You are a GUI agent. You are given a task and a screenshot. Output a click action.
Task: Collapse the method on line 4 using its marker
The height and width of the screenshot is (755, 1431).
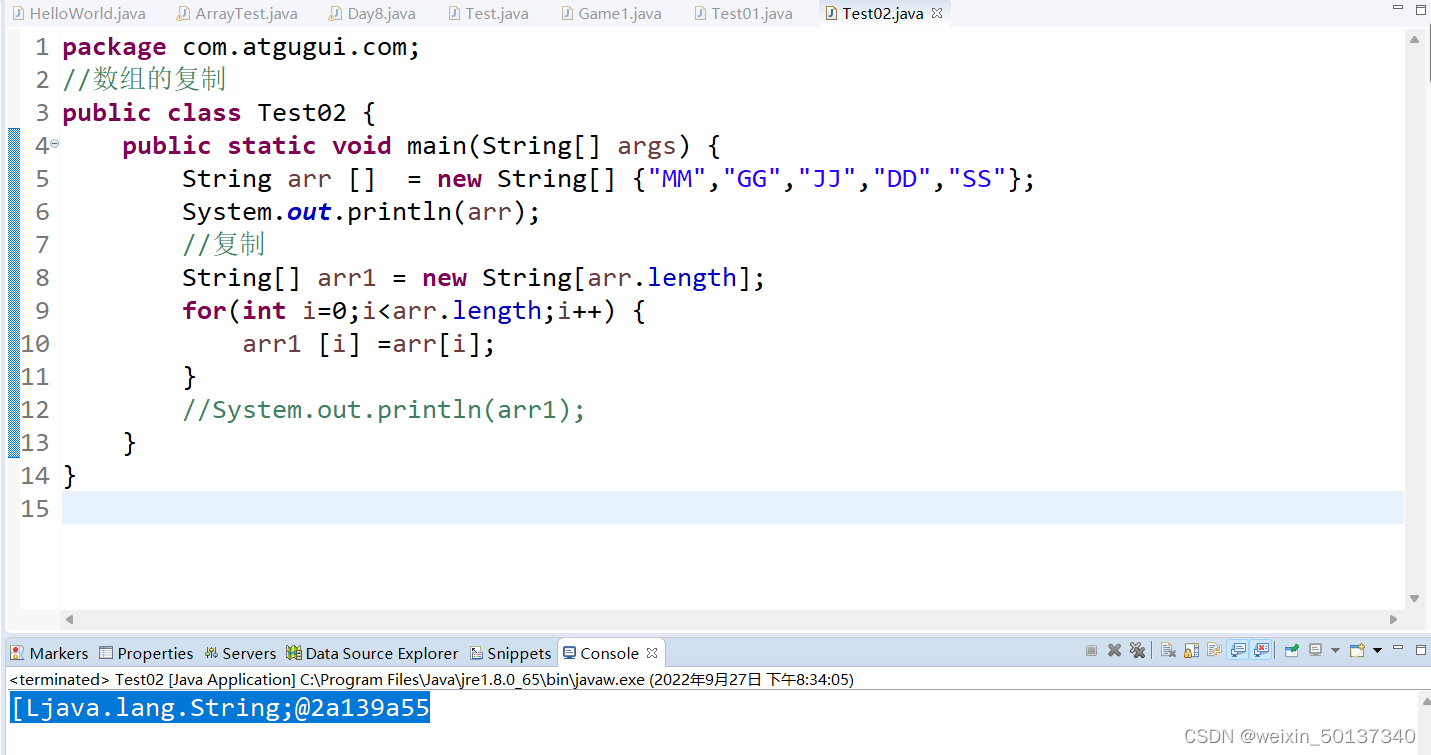coord(53,144)
